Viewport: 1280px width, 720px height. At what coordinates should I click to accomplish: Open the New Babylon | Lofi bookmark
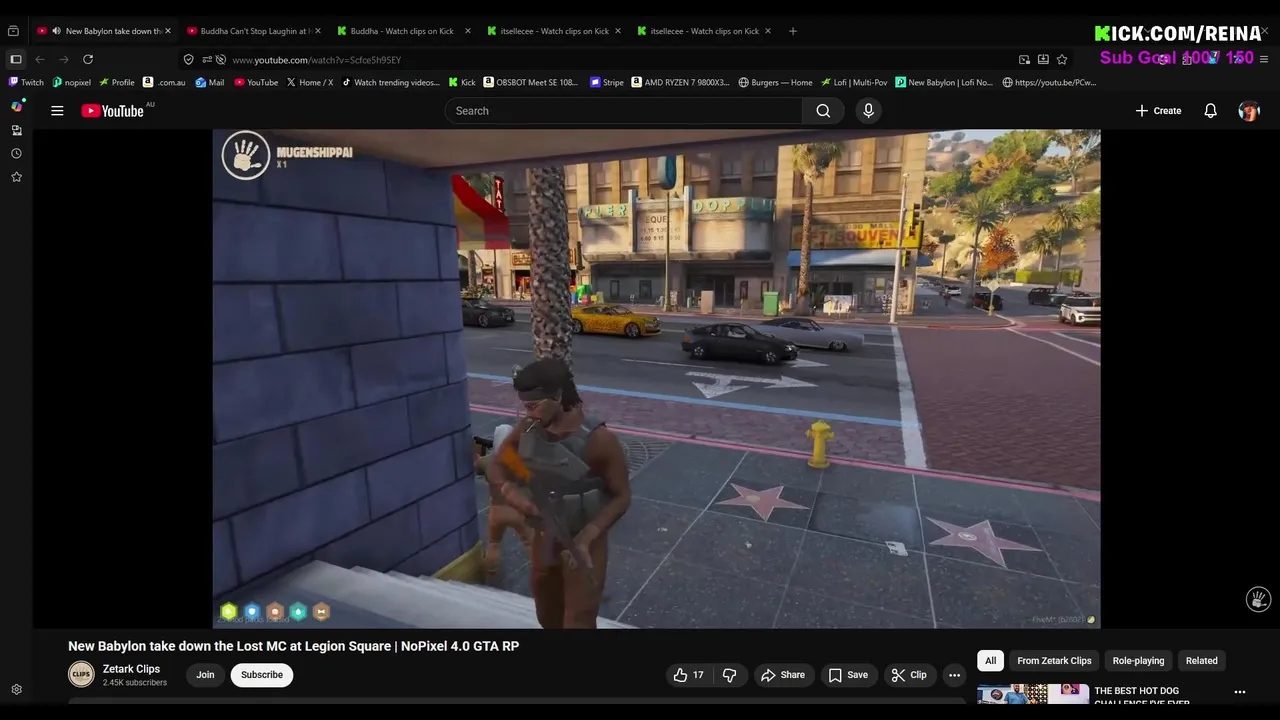click(x=944, y=83)
